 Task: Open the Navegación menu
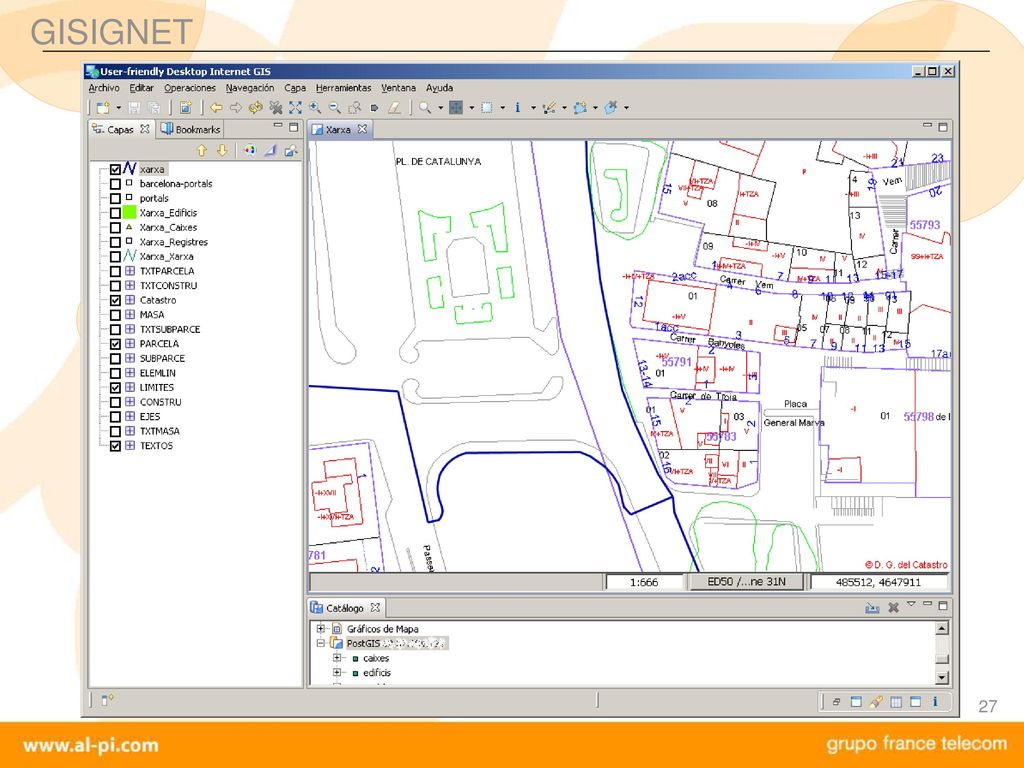(x=249, y=88)
